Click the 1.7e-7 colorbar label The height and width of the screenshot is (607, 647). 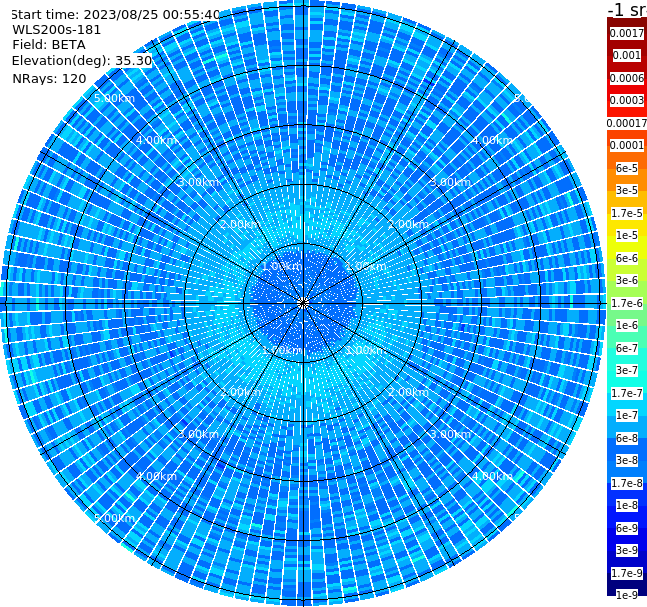[627, 393]
